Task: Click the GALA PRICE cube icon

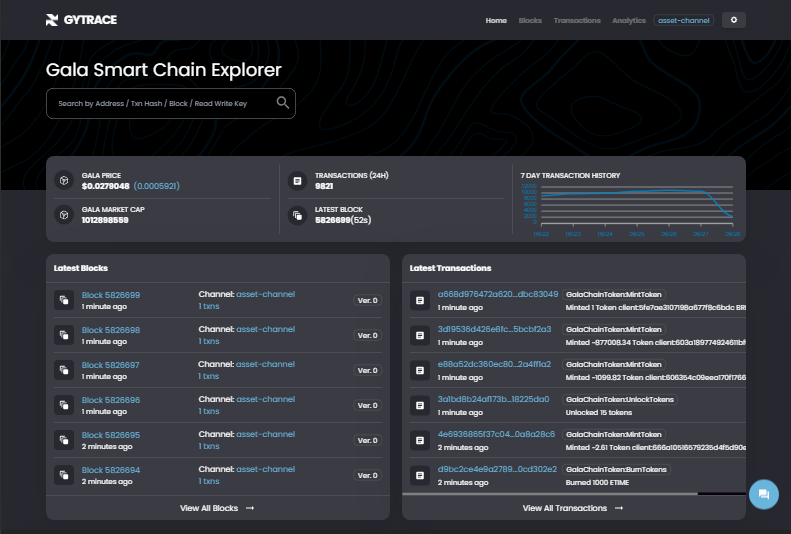Action: tap(64, 181)
